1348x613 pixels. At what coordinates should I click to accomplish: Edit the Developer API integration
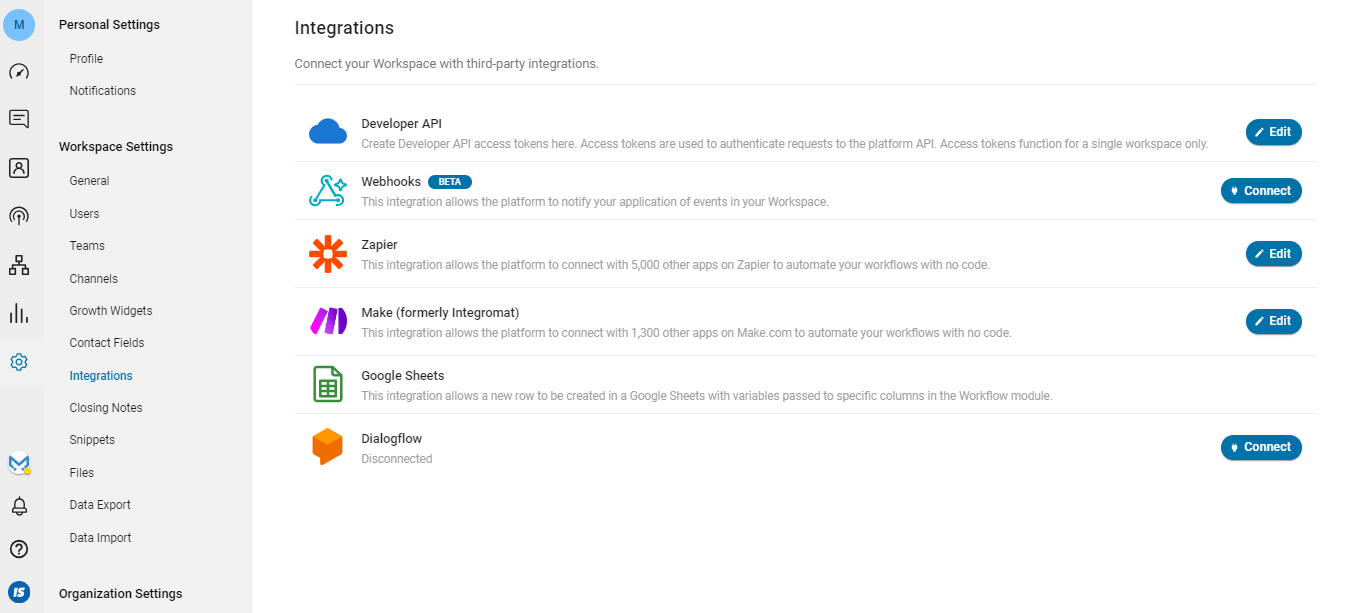[1273, 131]
